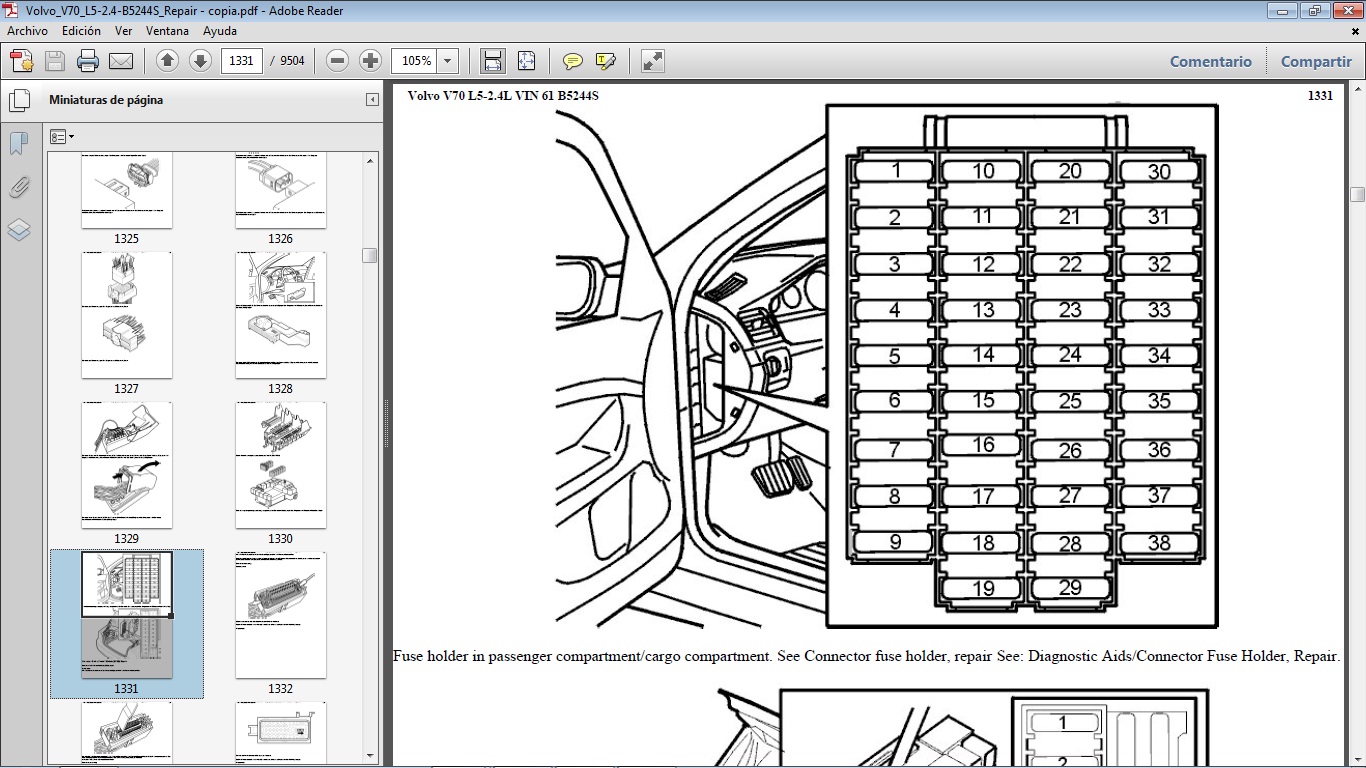Open the attachments paperclip panel
Image resolution: width=1366 pixels, height=768 pixels.
click(x=19, y=187)
